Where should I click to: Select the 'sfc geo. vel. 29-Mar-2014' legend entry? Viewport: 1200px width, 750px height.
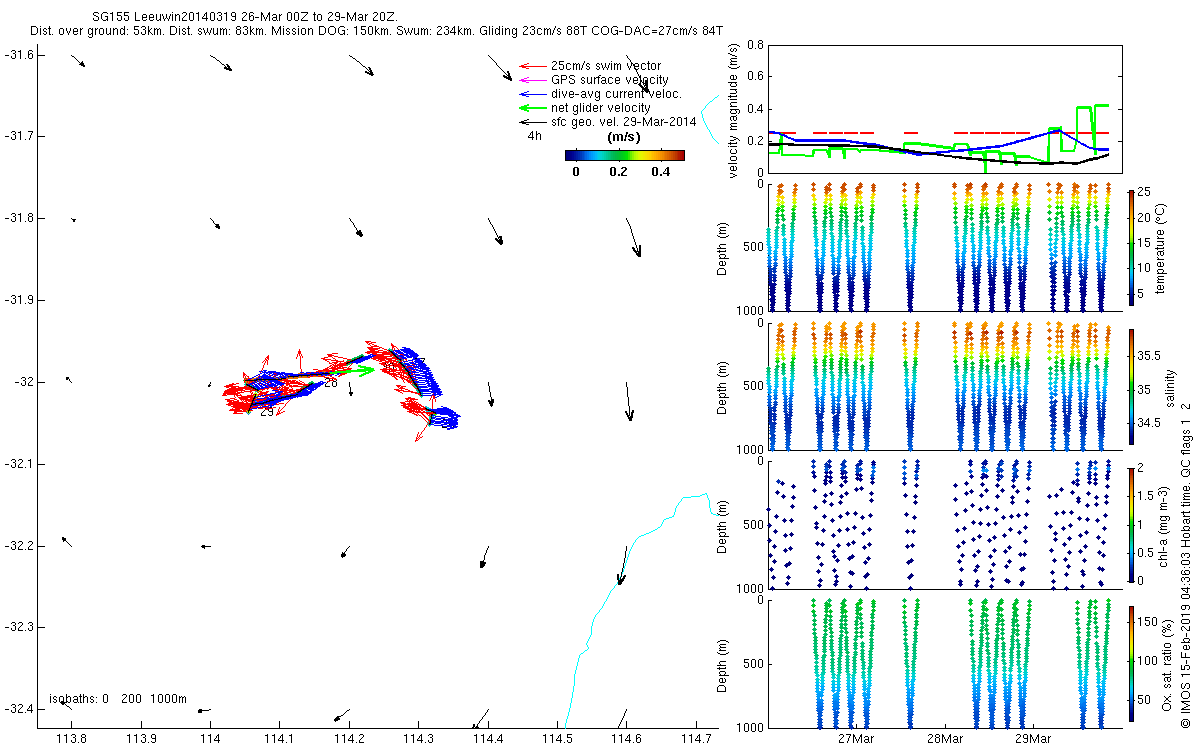tap(623, 121)
